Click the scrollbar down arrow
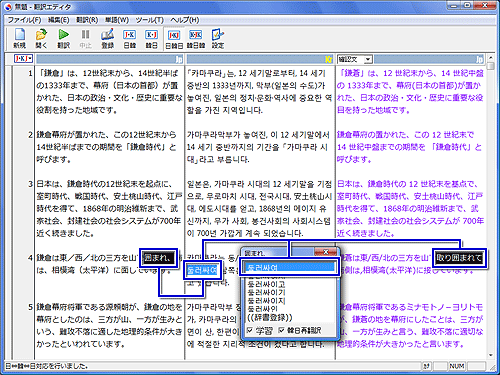 point(490,355)
